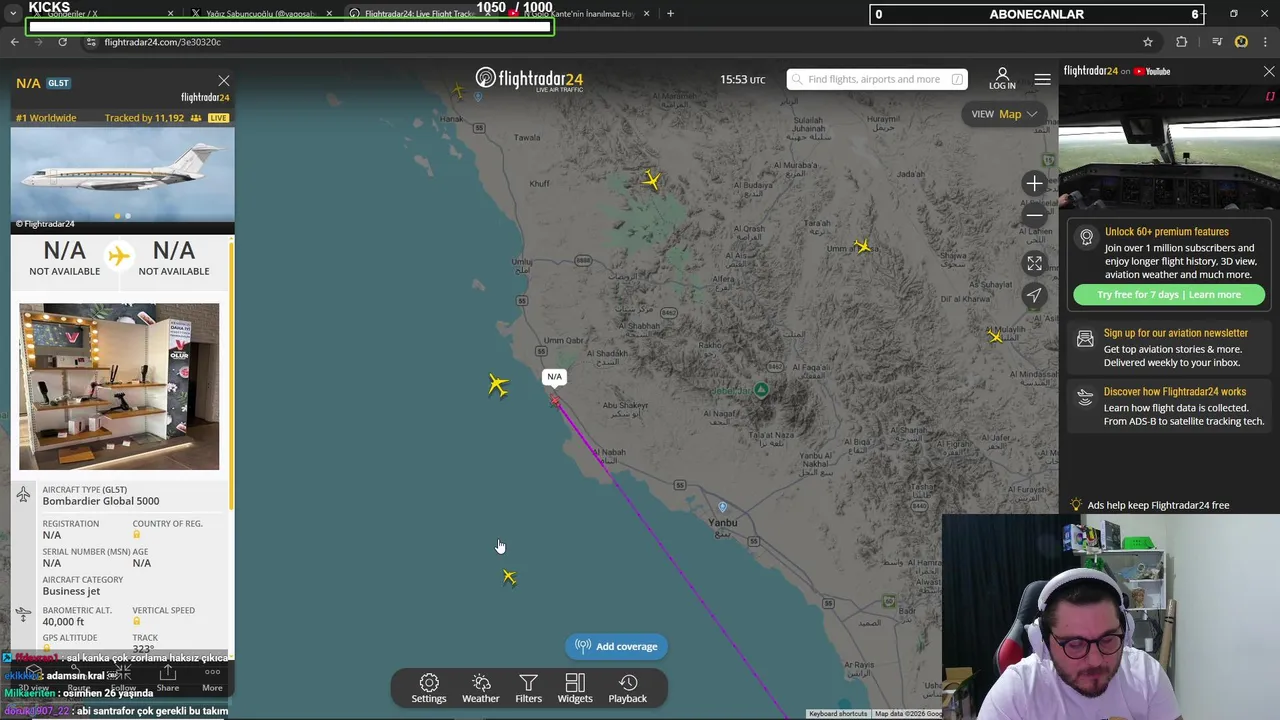Click the Keyboard shortcuts map link
Image resolution: width=1280 pixels, height=720 pixels.
click(x=838, y=714)
